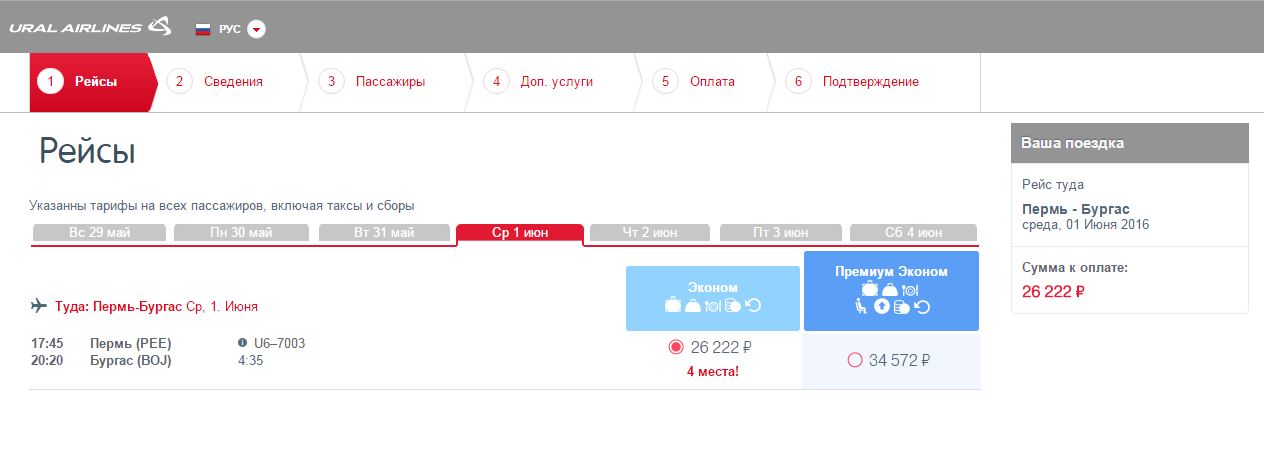Choose the Вс 29 май date tab
Image resolution: width=1264 pixels, height=451 pixels.
coord(98,233)
